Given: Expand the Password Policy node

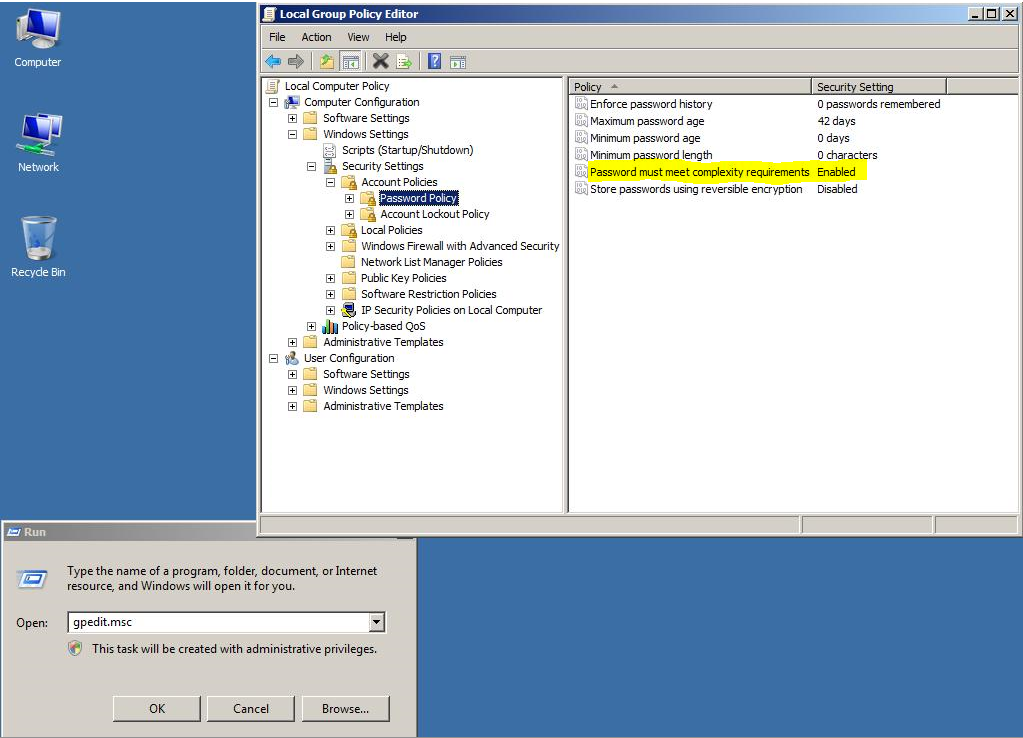Looking at the screenshot, I should coord(350,198).
